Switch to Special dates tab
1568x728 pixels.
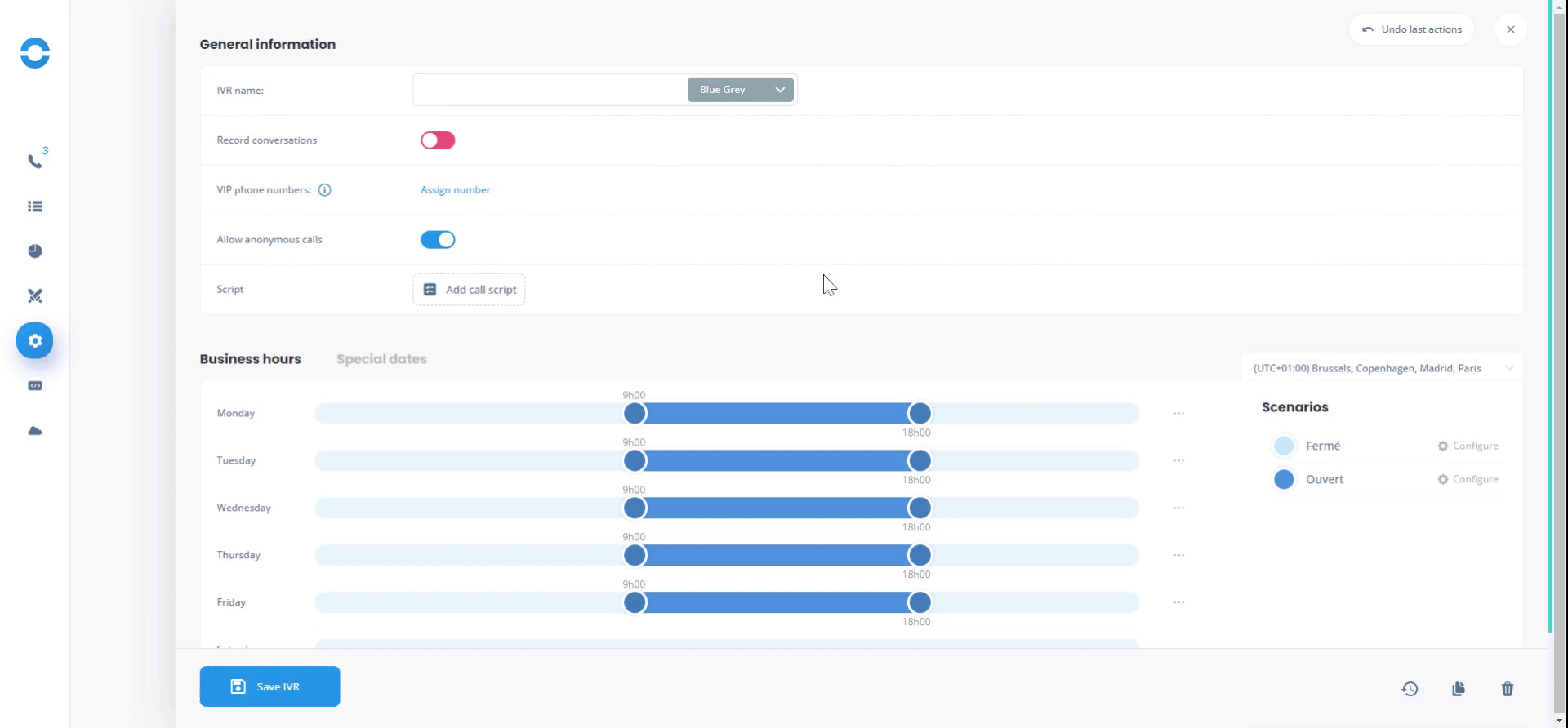[x=381, y=359]
